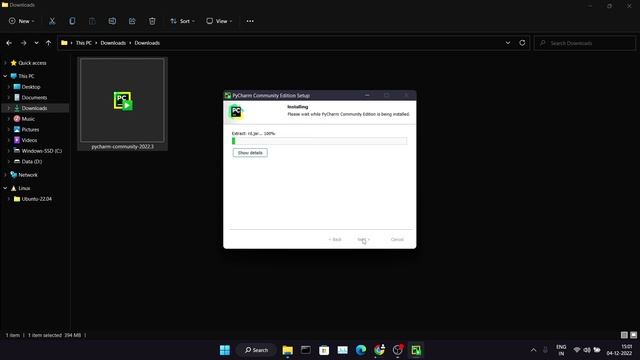
Task: Expand the Ubuntu-22.04 tree node
Action: click(9, 199)
